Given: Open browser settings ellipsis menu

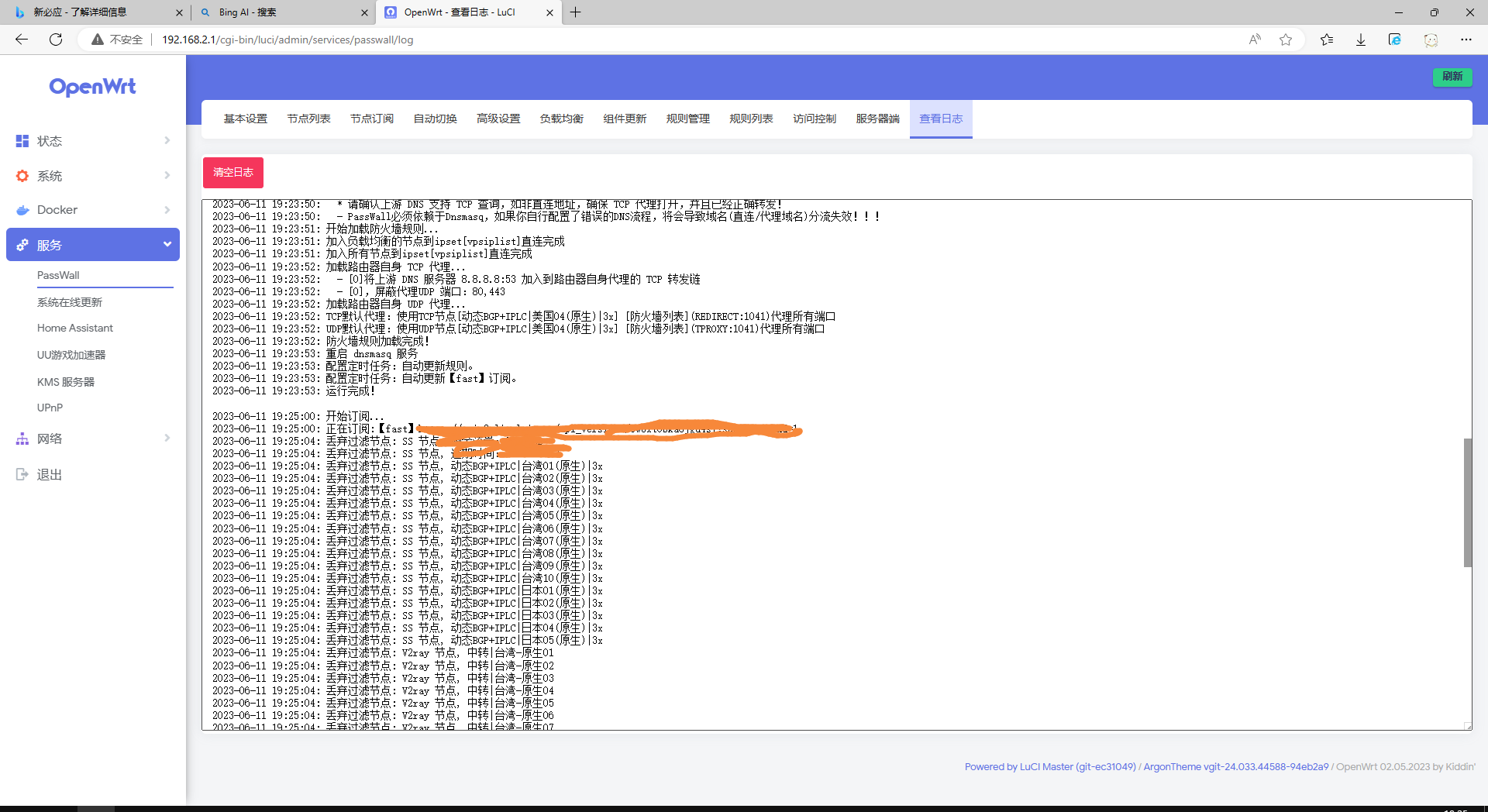Looking at the screenshot, I should (1466, 40).
